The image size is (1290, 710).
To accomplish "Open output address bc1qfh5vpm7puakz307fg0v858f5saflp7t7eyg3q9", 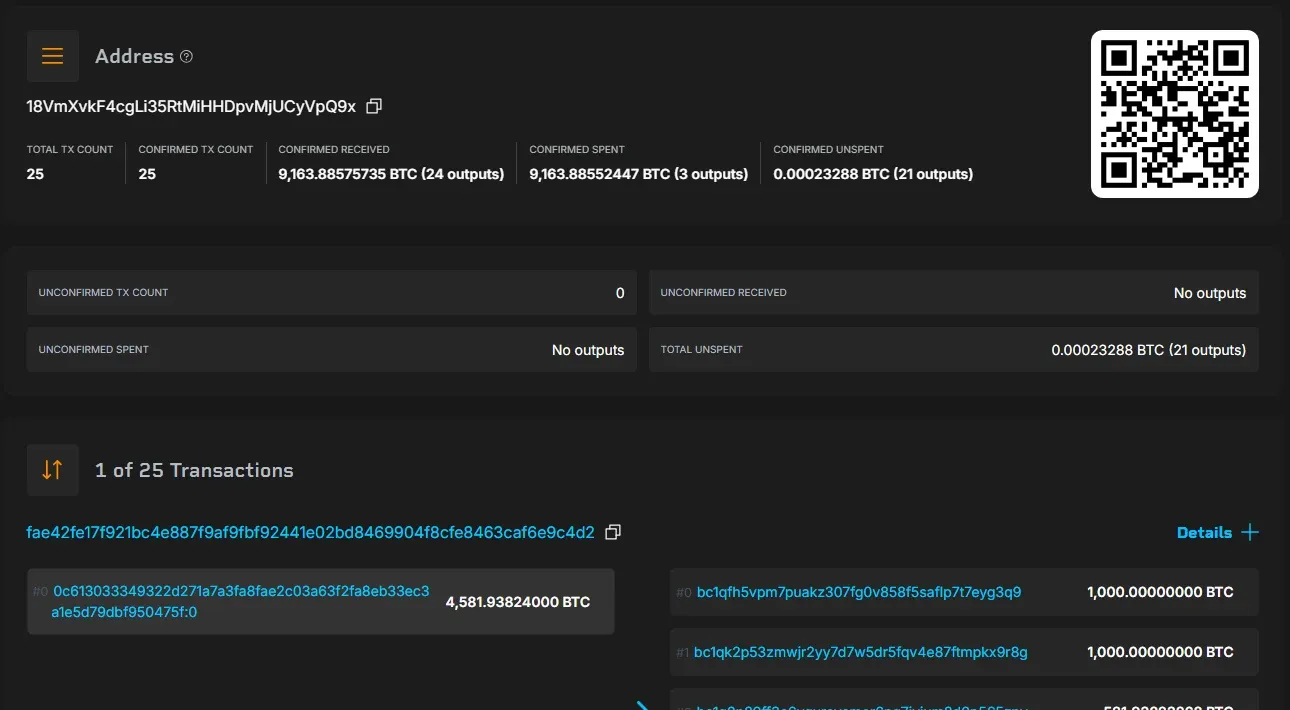I will point(859,592).
